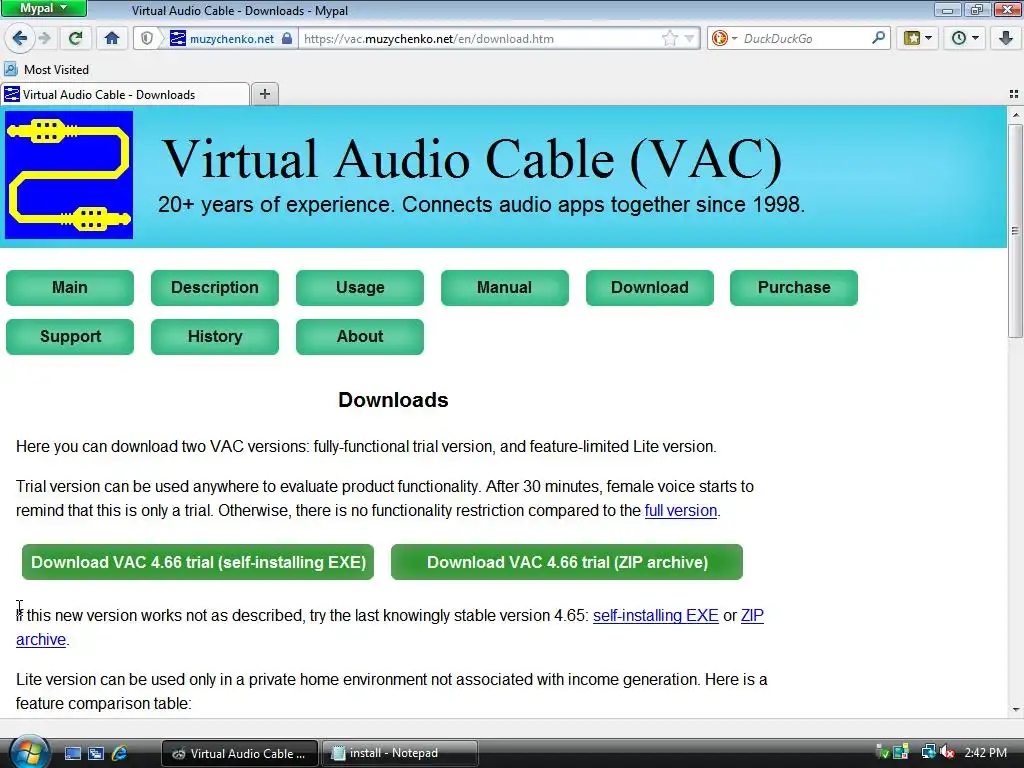Open the Most Visited bookmarks folder
The height and width of the screenshot is (768, 1024).
[x=46, y=69]
